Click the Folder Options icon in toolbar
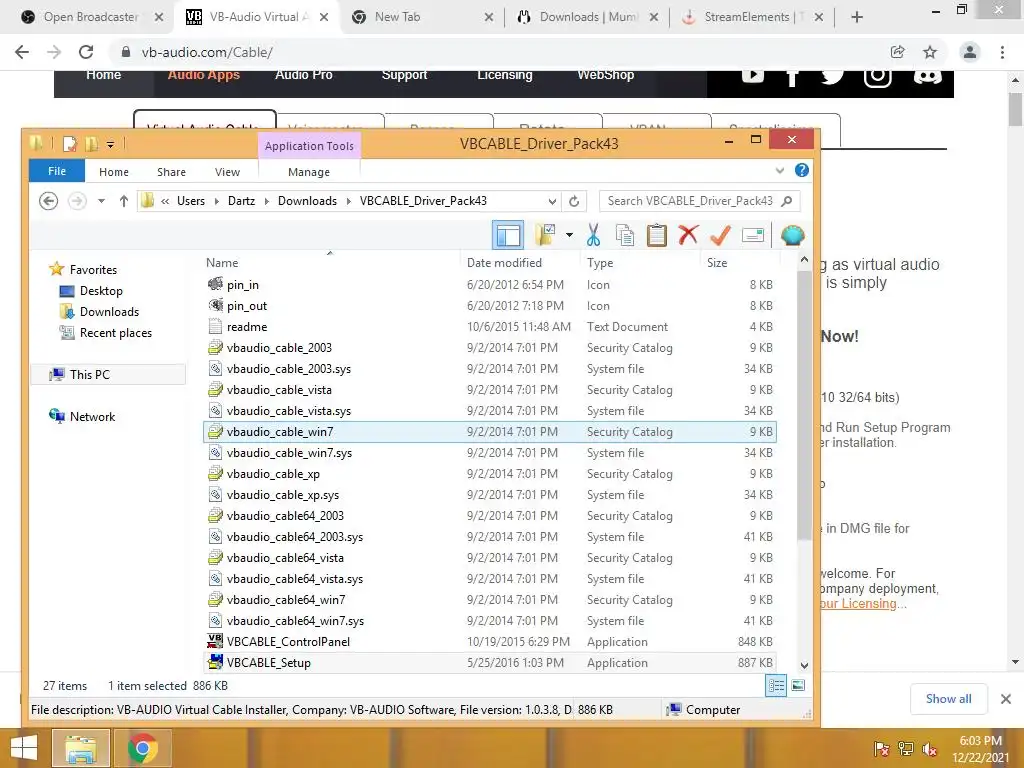This screenshot has height=768, width=1024. pos(545,235)
